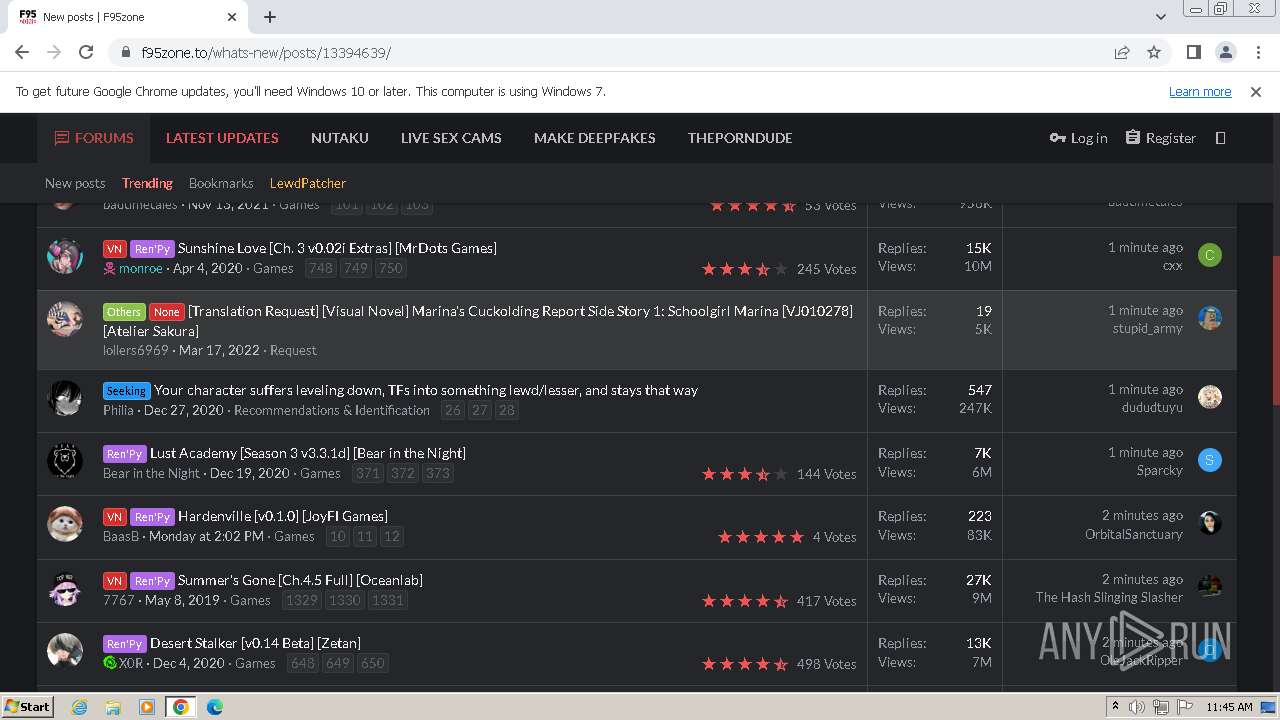This screenshot has width=1280, height=720.
Task: Go back to the previous page
Action: coord(22,52)
